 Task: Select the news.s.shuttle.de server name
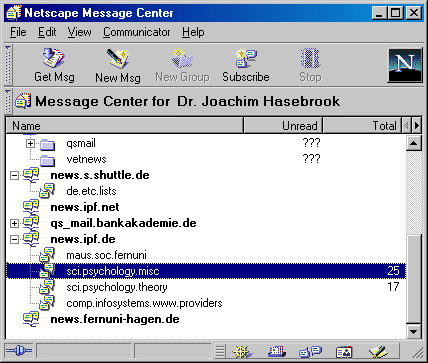click(x=100, y=175)
